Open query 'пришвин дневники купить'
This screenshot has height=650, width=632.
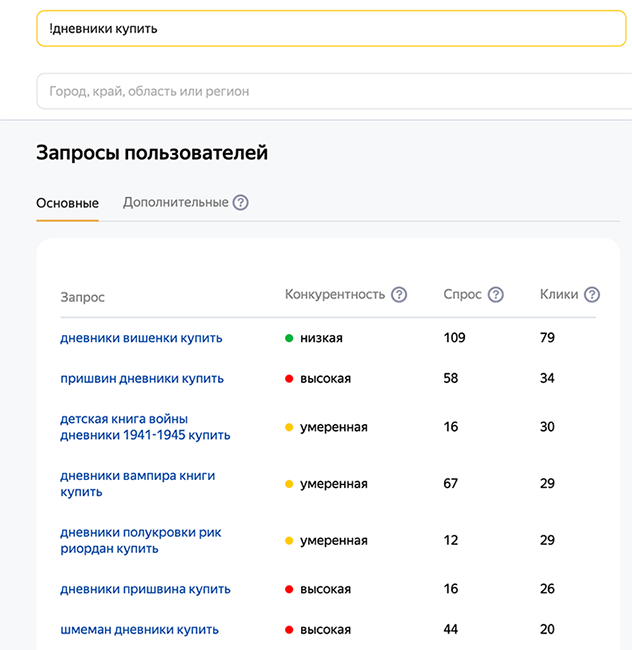142,379
